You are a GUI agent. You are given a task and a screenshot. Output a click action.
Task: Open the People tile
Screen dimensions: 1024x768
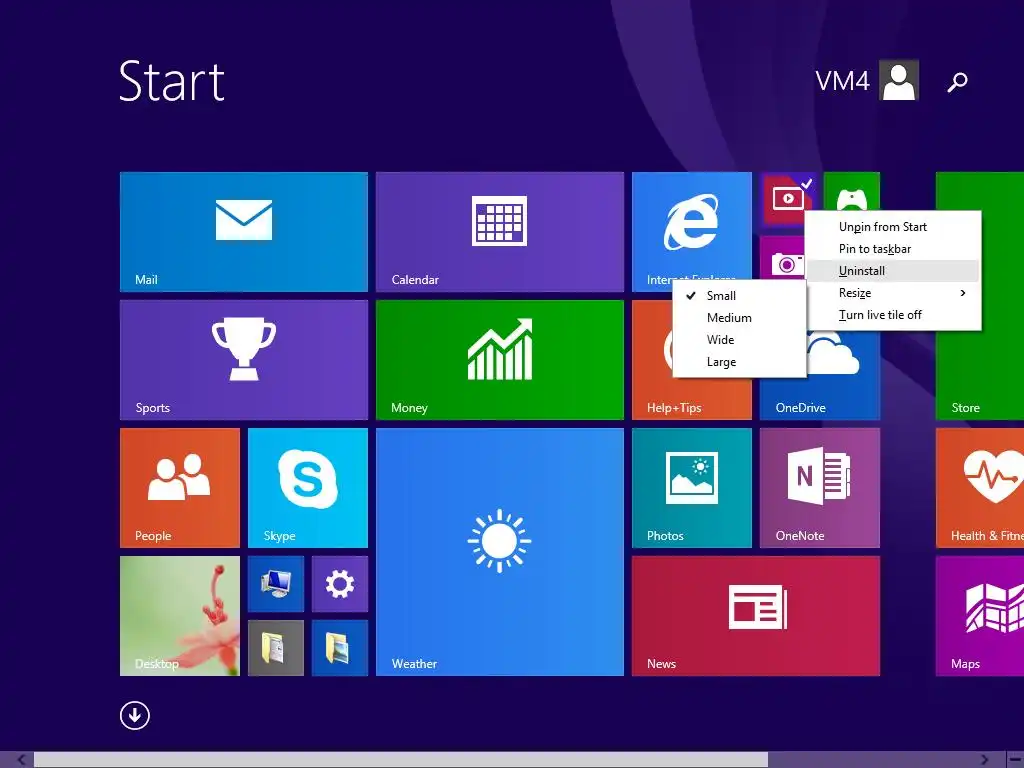180,488
